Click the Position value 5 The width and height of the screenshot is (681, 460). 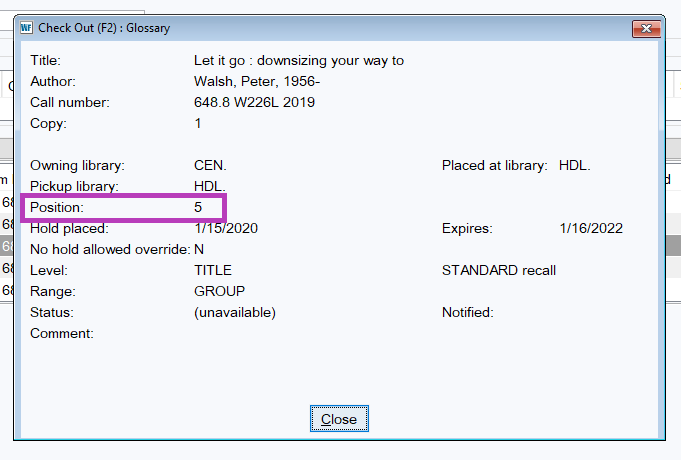click(198, 207)
